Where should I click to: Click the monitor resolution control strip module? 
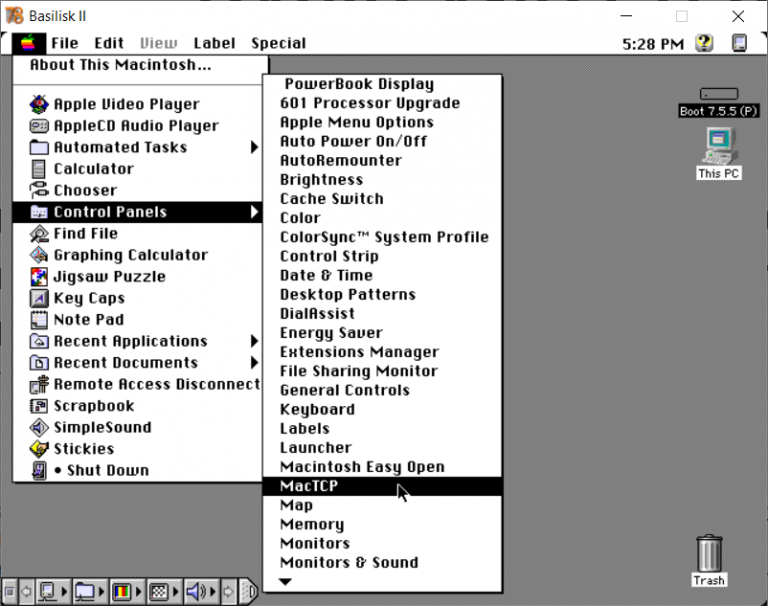point(164,592)
